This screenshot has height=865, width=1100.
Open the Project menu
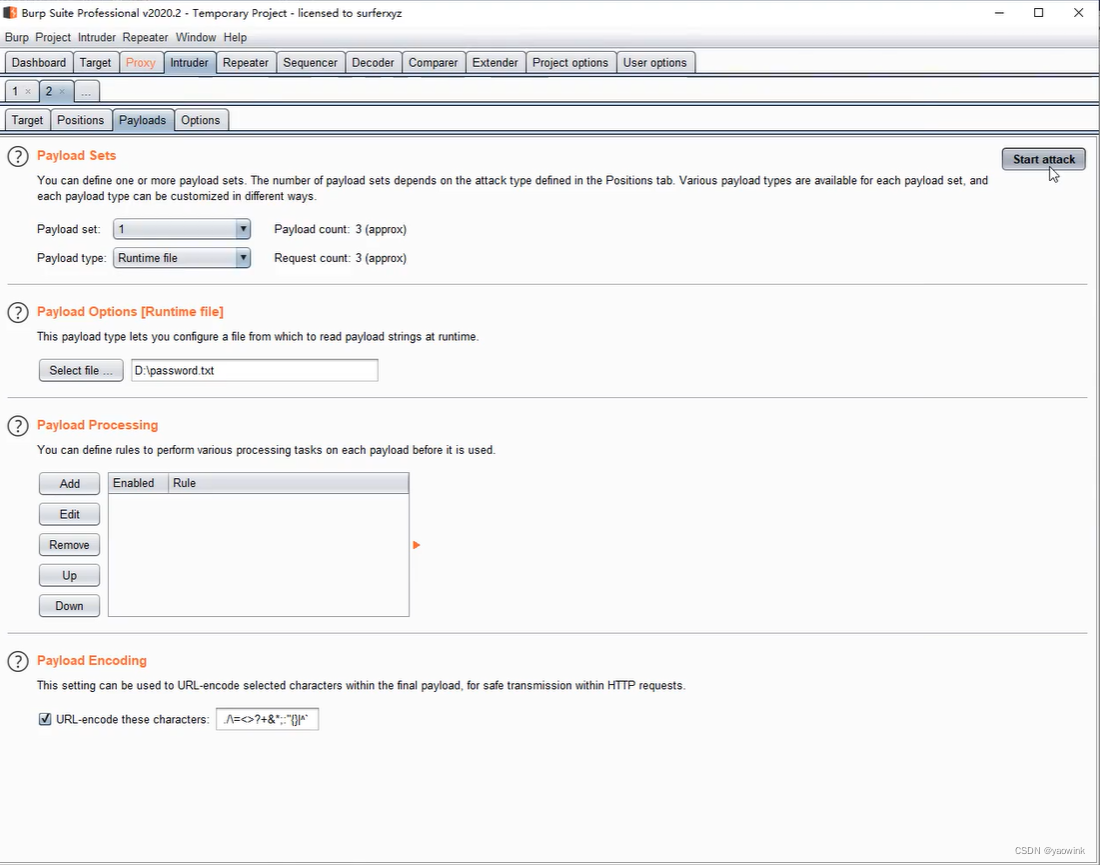click(x=53, y=37)
